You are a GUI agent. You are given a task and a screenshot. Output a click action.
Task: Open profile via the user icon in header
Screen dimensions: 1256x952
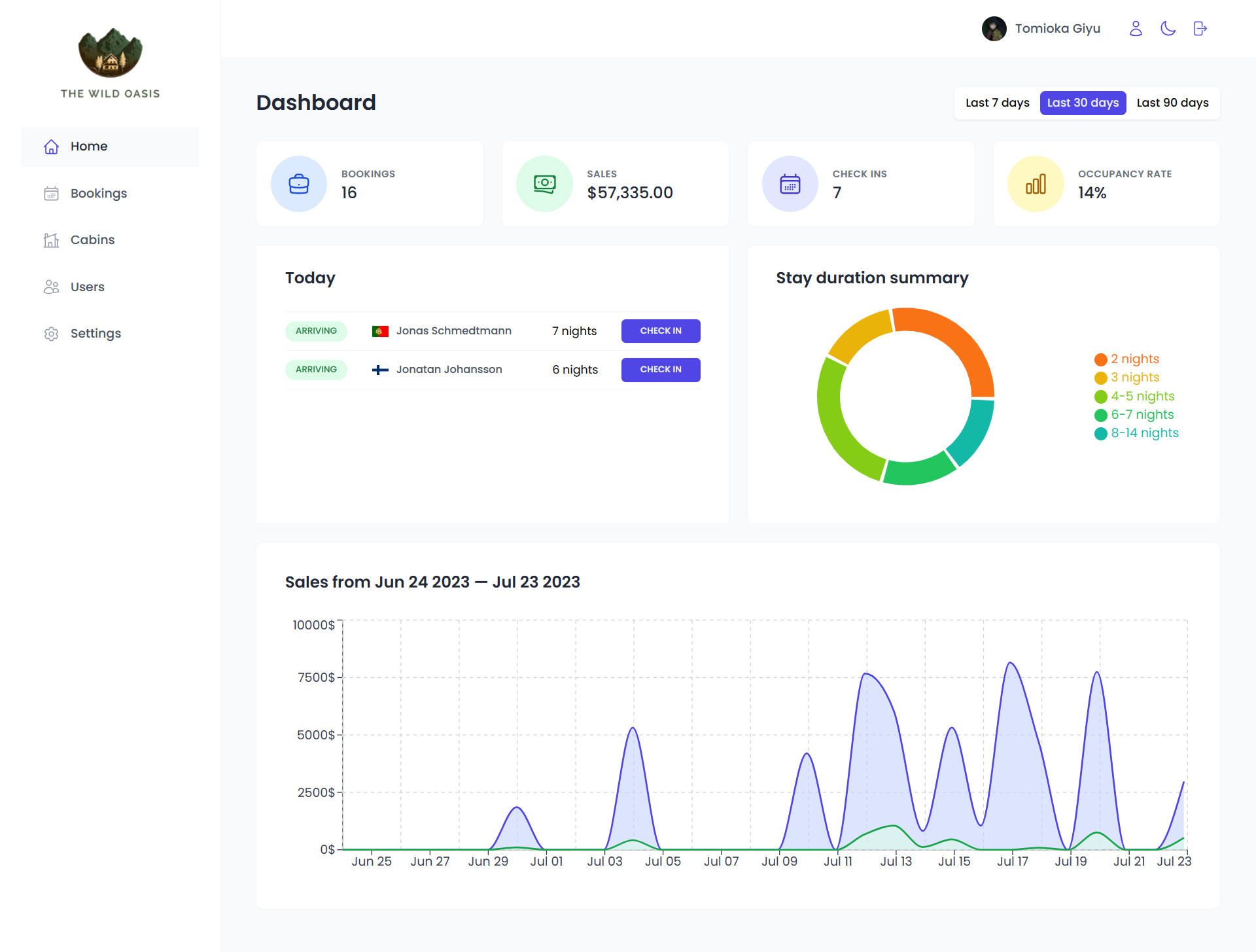[1136, 28]
